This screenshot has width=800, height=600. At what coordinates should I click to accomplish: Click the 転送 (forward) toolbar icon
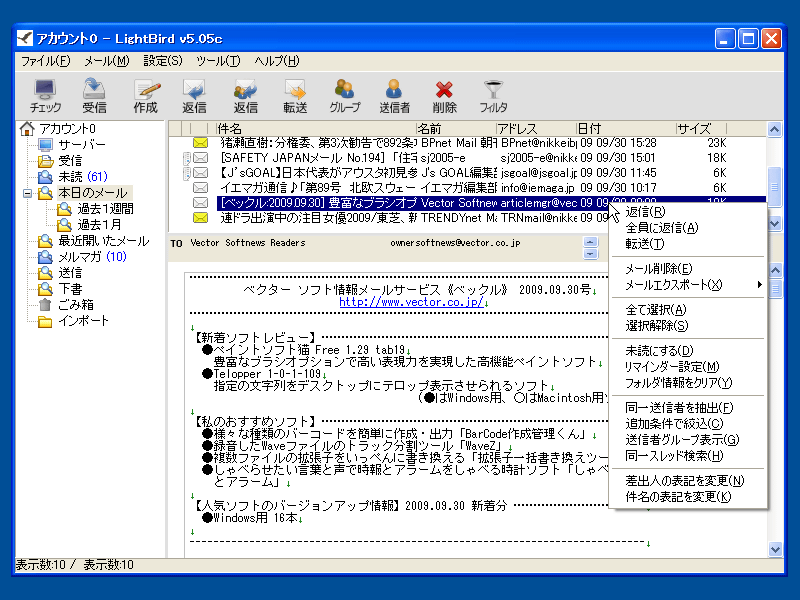(x=295, y=96)
